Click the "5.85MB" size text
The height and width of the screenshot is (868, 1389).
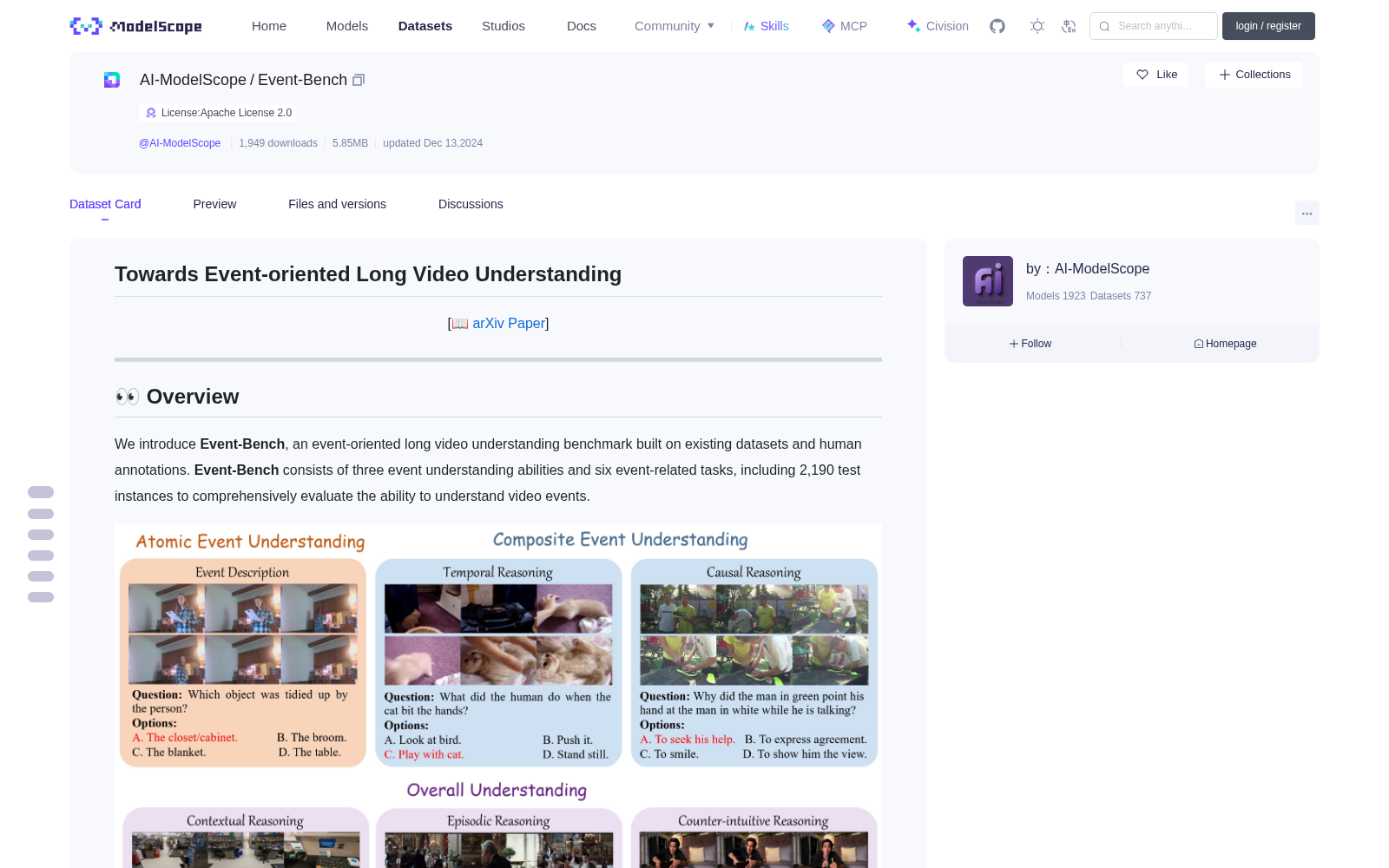350,143
